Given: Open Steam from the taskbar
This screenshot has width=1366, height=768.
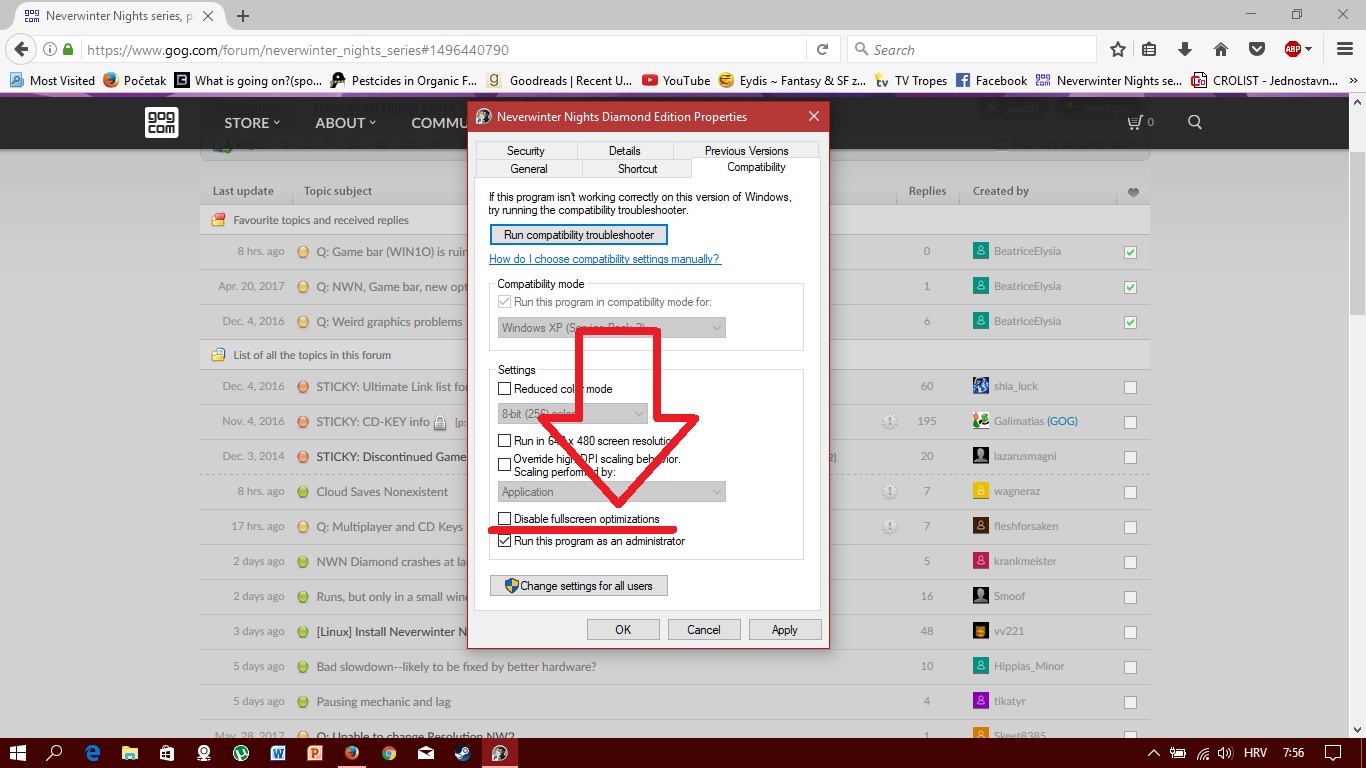Looking at the screenshot, I should [463, 753].
